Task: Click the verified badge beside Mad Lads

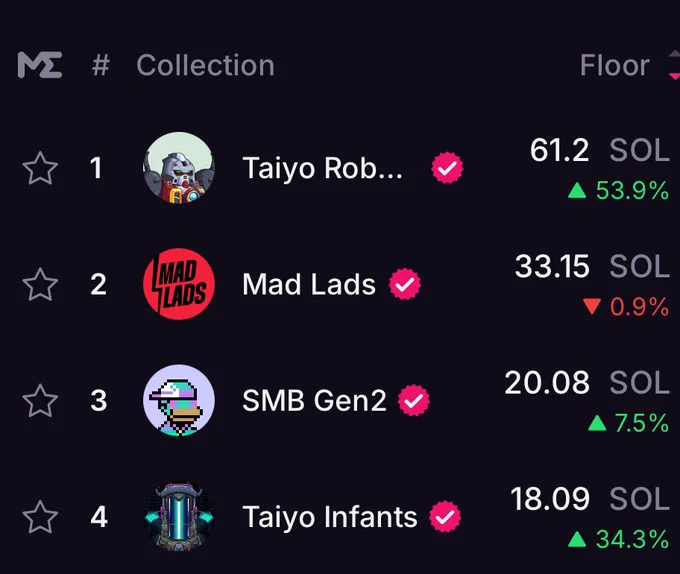Action: tap(405, 284)
